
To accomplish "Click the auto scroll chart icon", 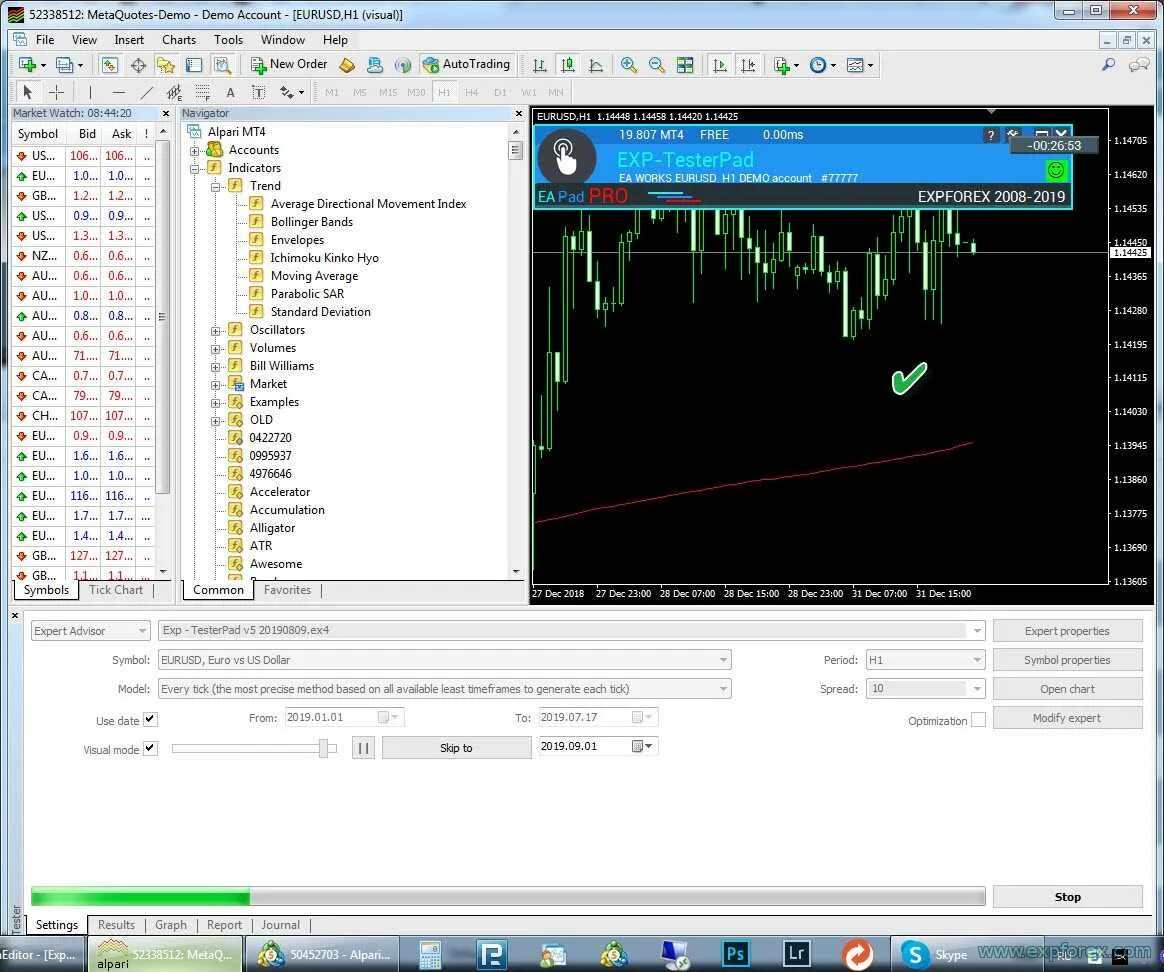I will point(719,65).
